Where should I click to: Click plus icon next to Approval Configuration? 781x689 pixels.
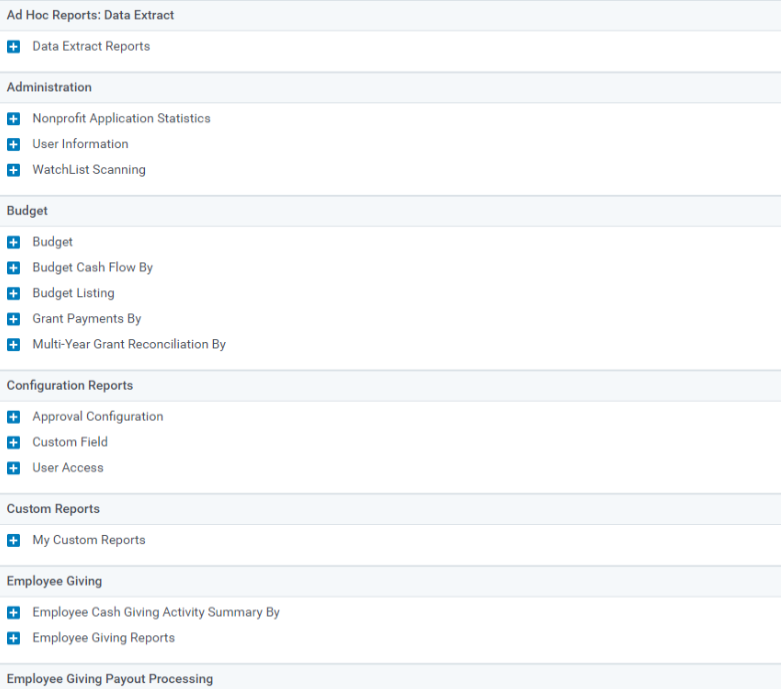[x=13, y=417]
